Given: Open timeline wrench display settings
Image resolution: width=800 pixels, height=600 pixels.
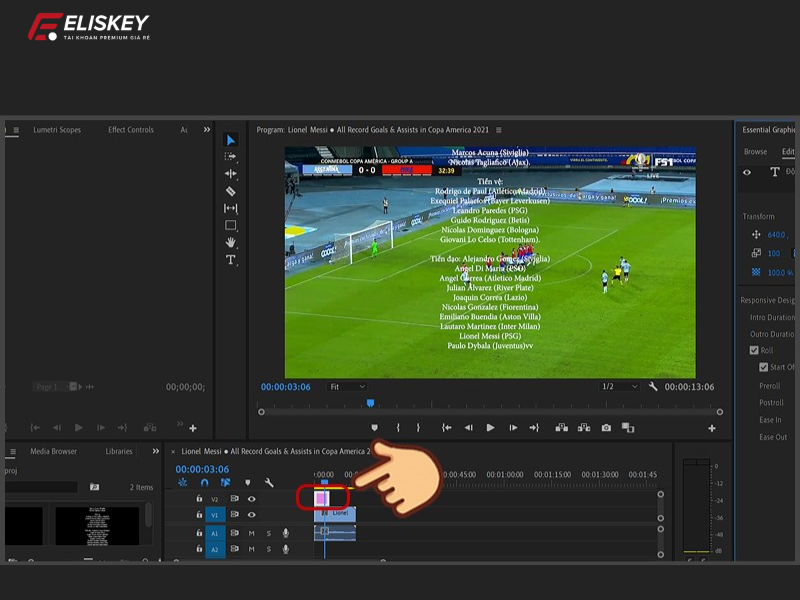Looking at the screenshot, I should coord(269,483).
